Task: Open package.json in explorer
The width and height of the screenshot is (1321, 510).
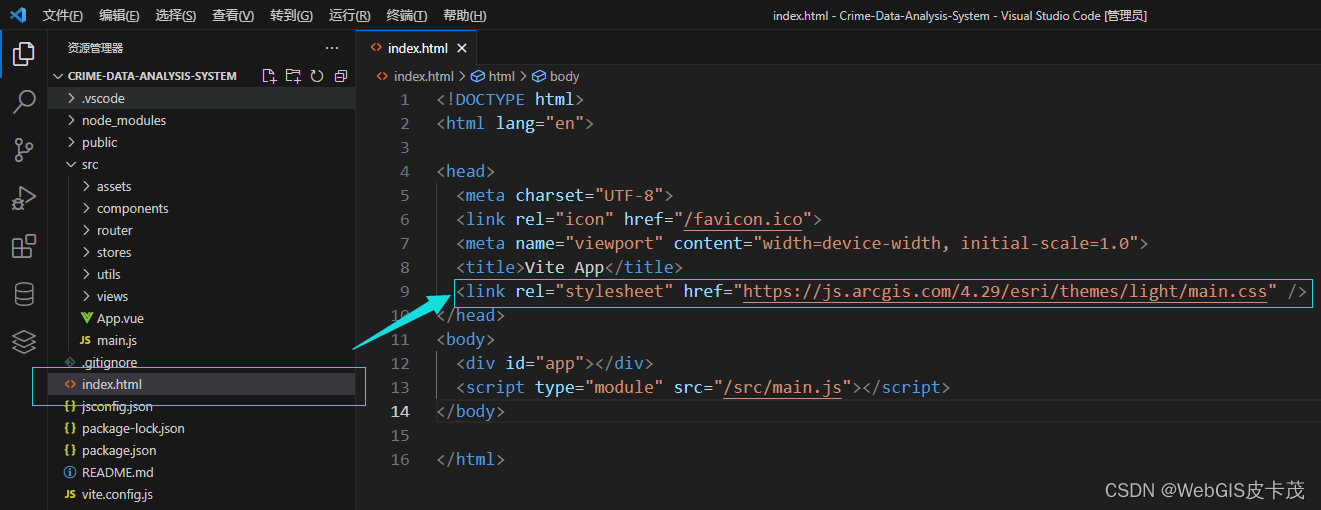Action: (x=201, y=450)
